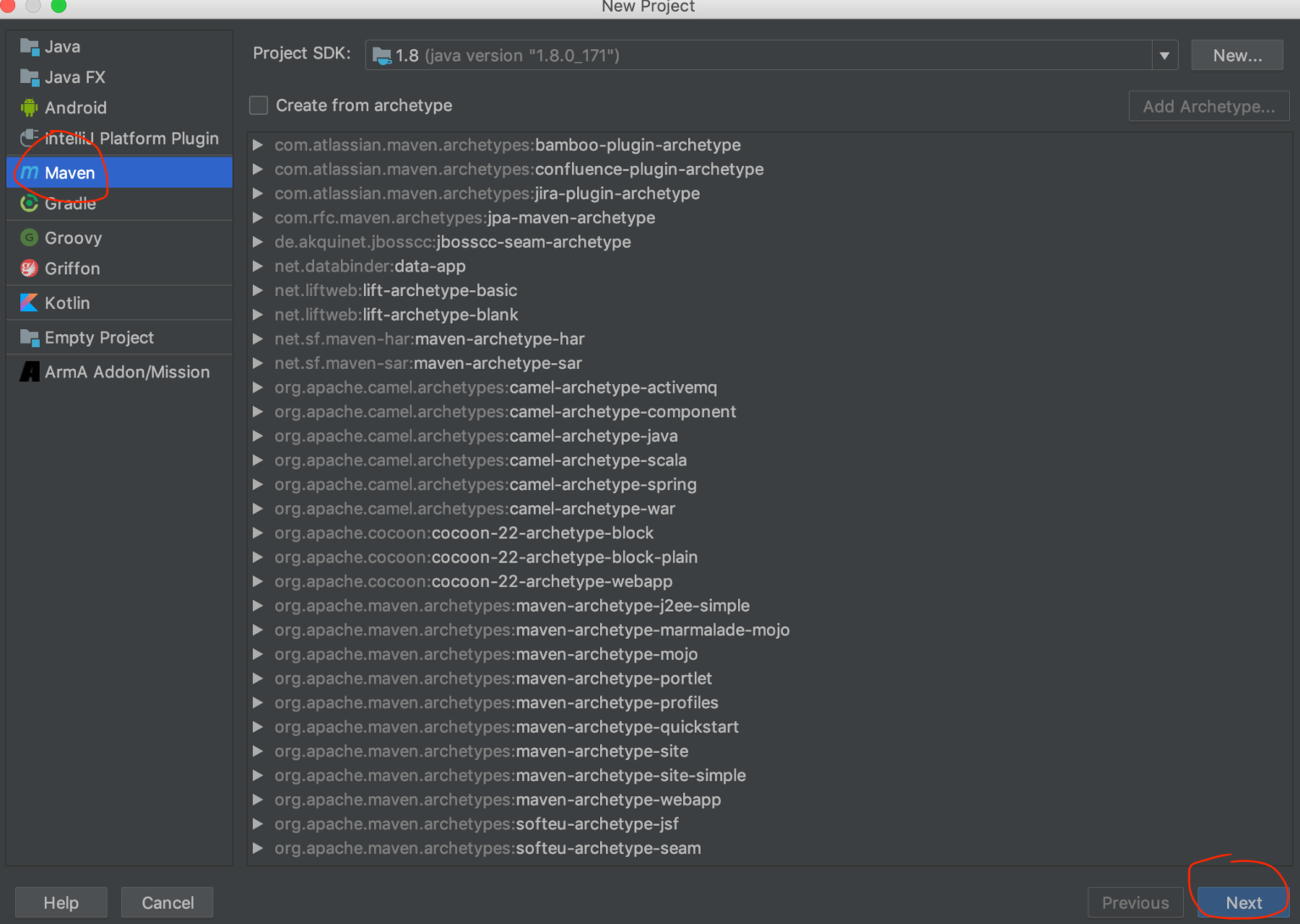Expand the jira-plugin-archetype entry
Image resolution: width=1300 pixels, height=924 pixels.
[x=258, y=193]
